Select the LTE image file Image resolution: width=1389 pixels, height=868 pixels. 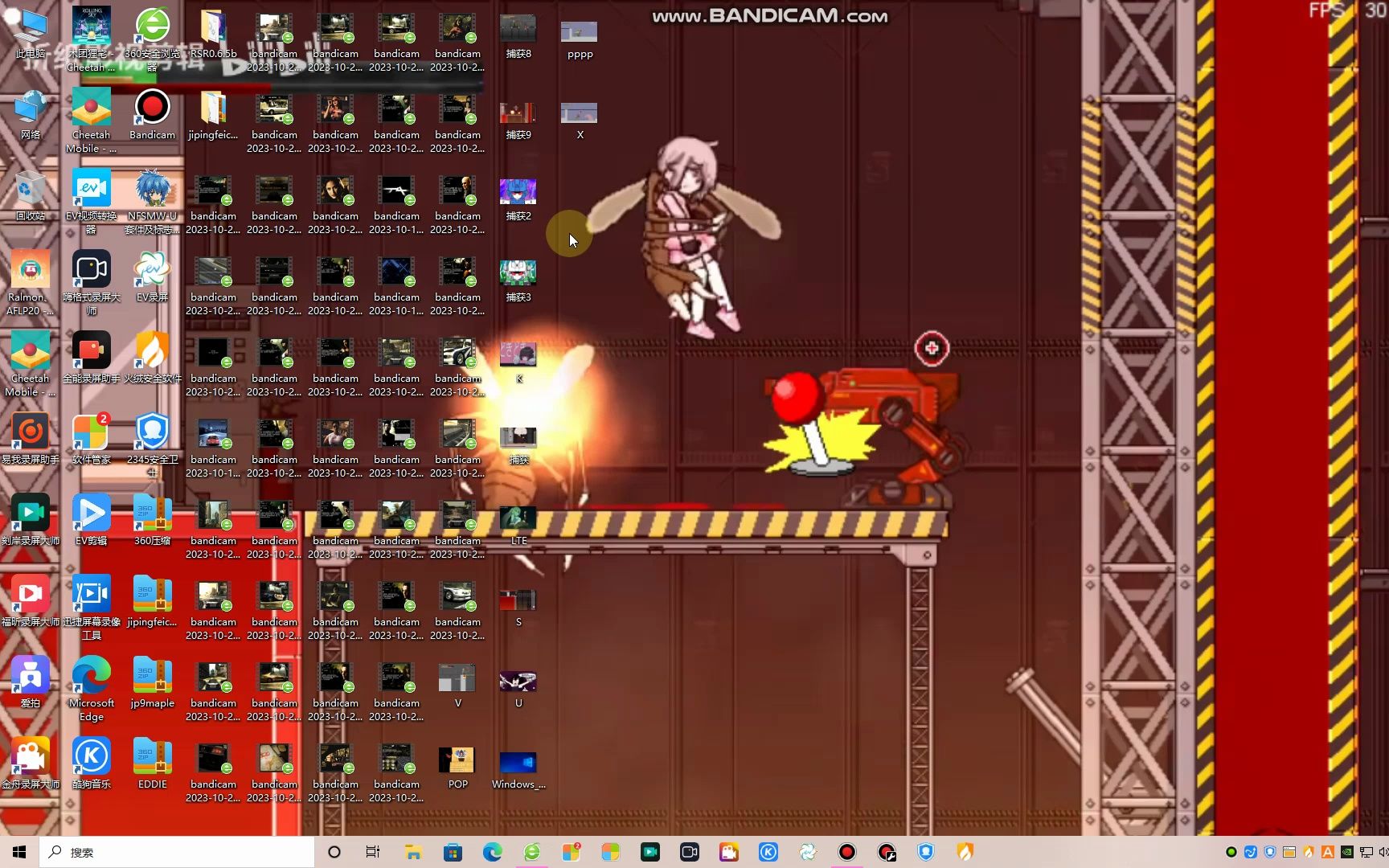click(x=518, y=525)
